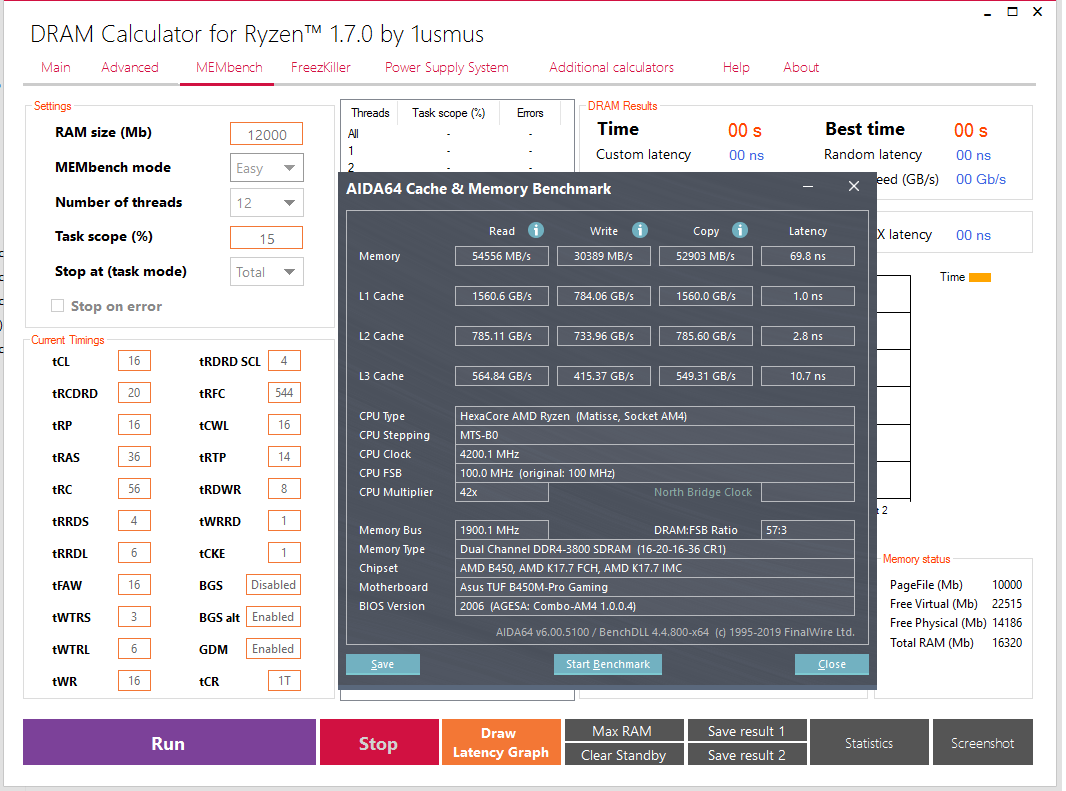
Task: Open the About tab
Action: 801,67
